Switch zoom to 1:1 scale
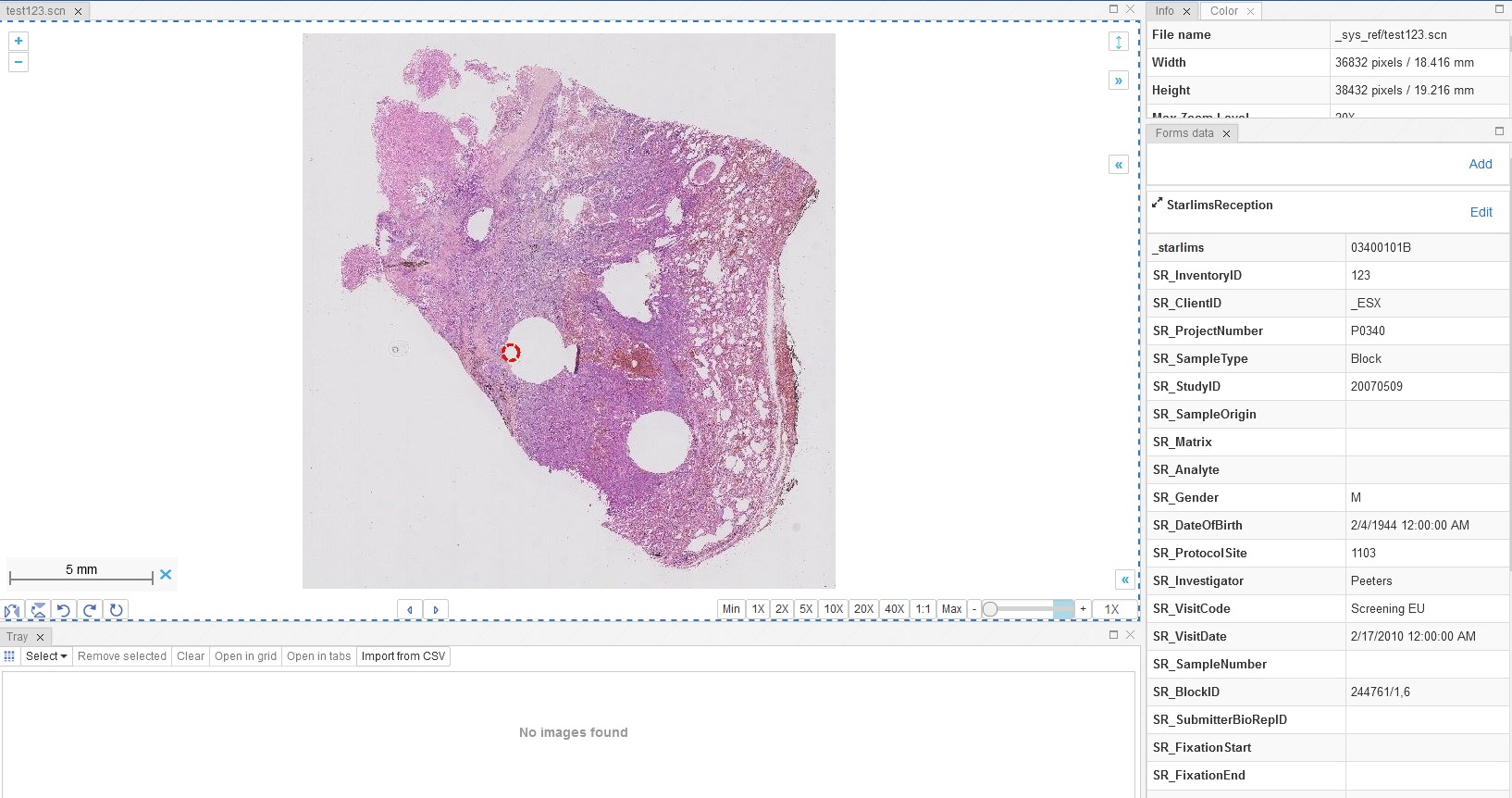 click(923, 609)
